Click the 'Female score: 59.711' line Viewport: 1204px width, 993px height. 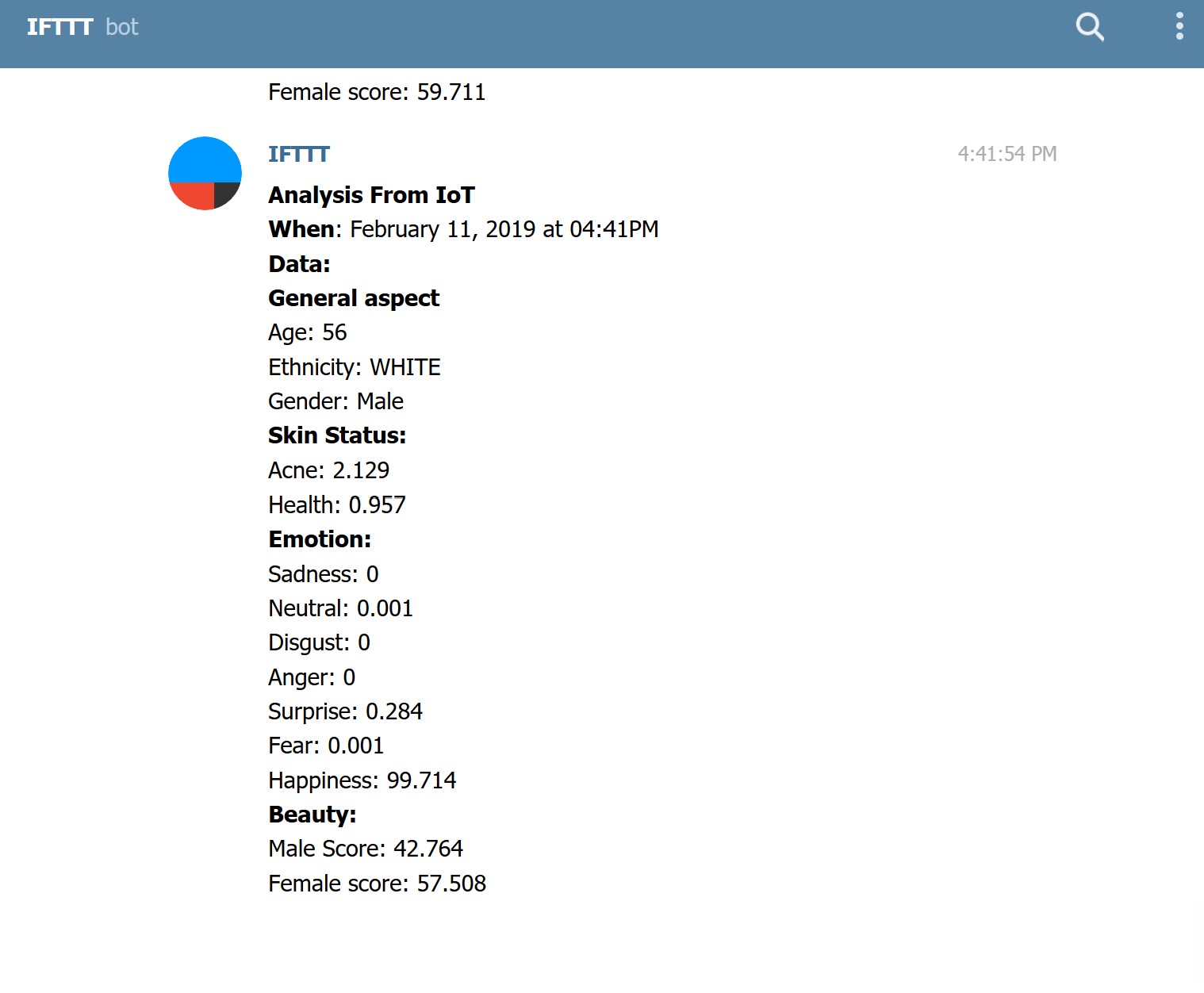(x=377, y=92)
